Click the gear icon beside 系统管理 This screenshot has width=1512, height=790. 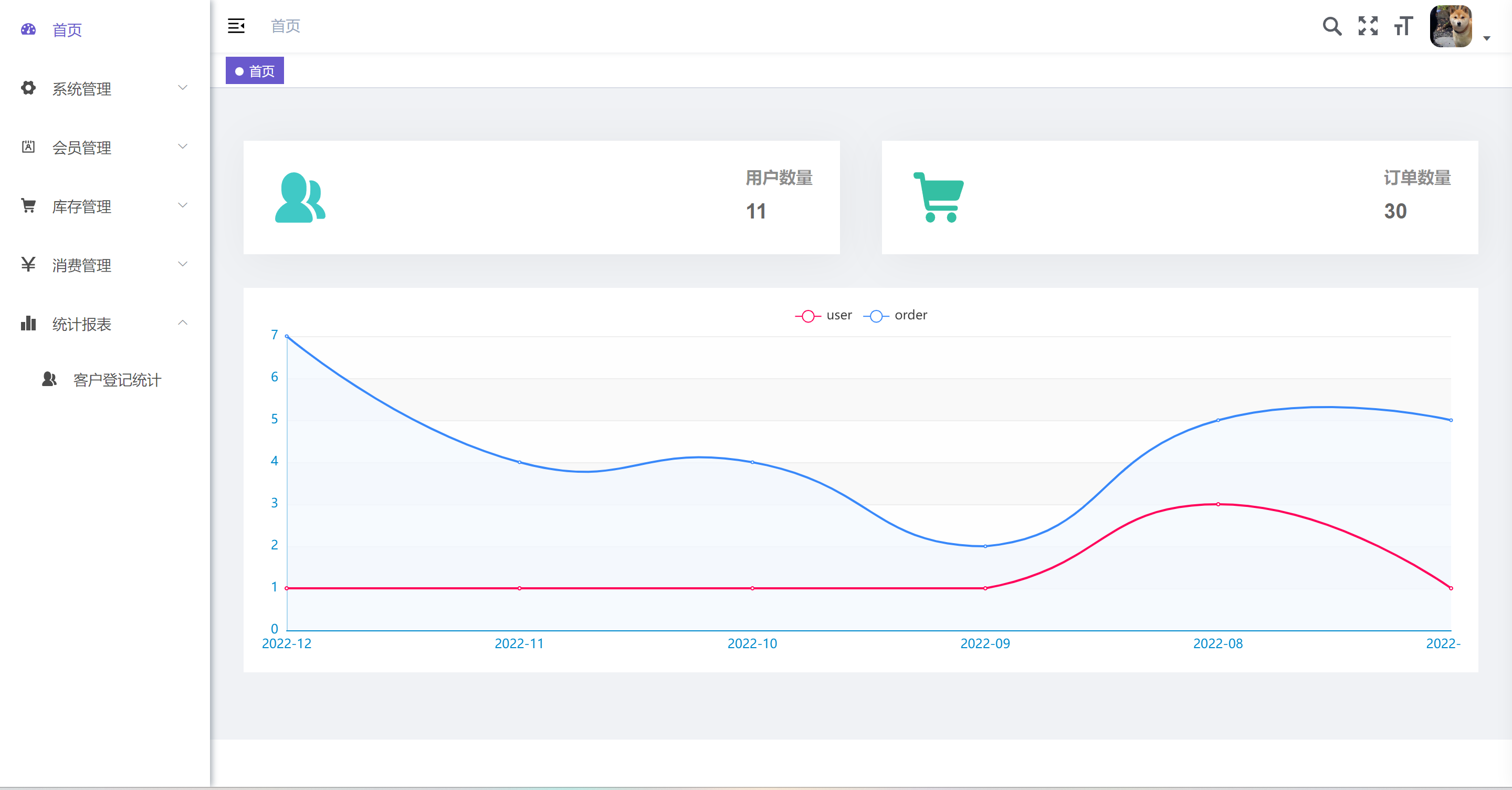coord(28,88)
